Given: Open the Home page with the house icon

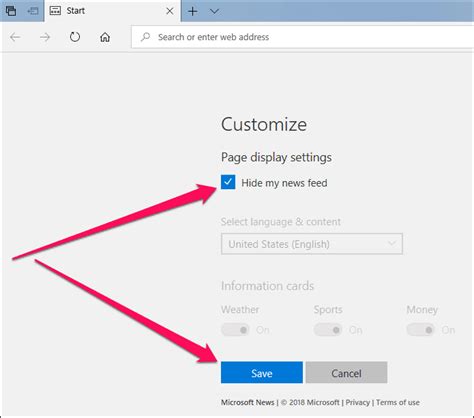Looking at the screenshot, I should pyautogui.click(x=105, y=37).
